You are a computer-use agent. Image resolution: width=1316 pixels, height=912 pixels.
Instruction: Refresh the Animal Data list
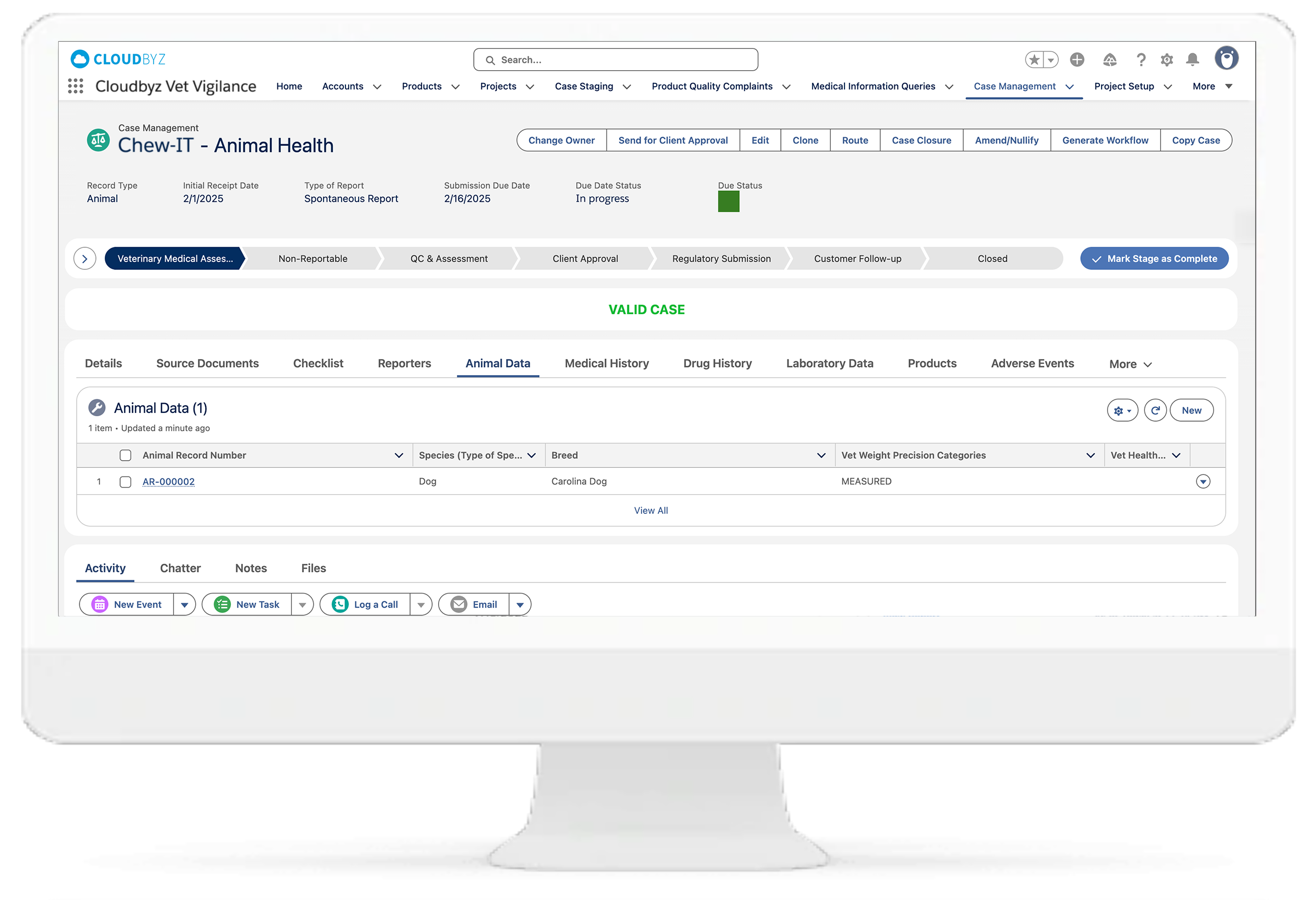click(x=1155, y=410)
